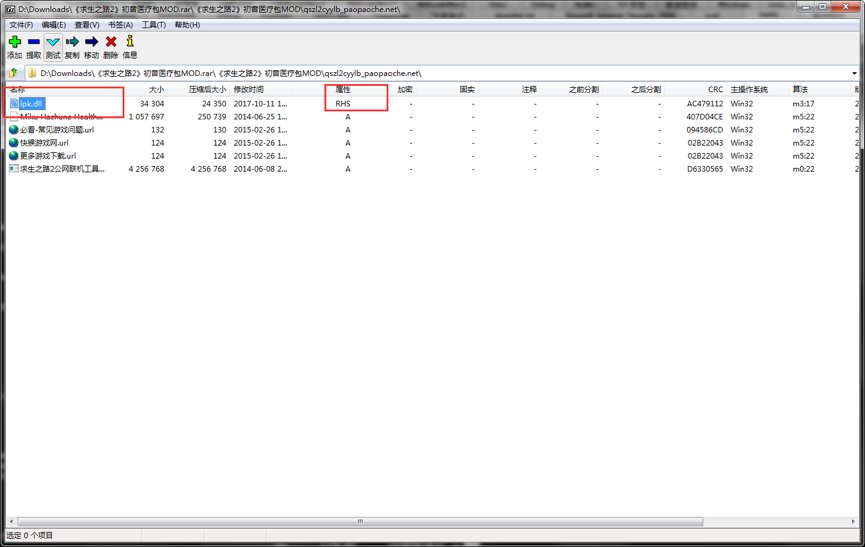Open the 工具(T) menu

[154, 25]
